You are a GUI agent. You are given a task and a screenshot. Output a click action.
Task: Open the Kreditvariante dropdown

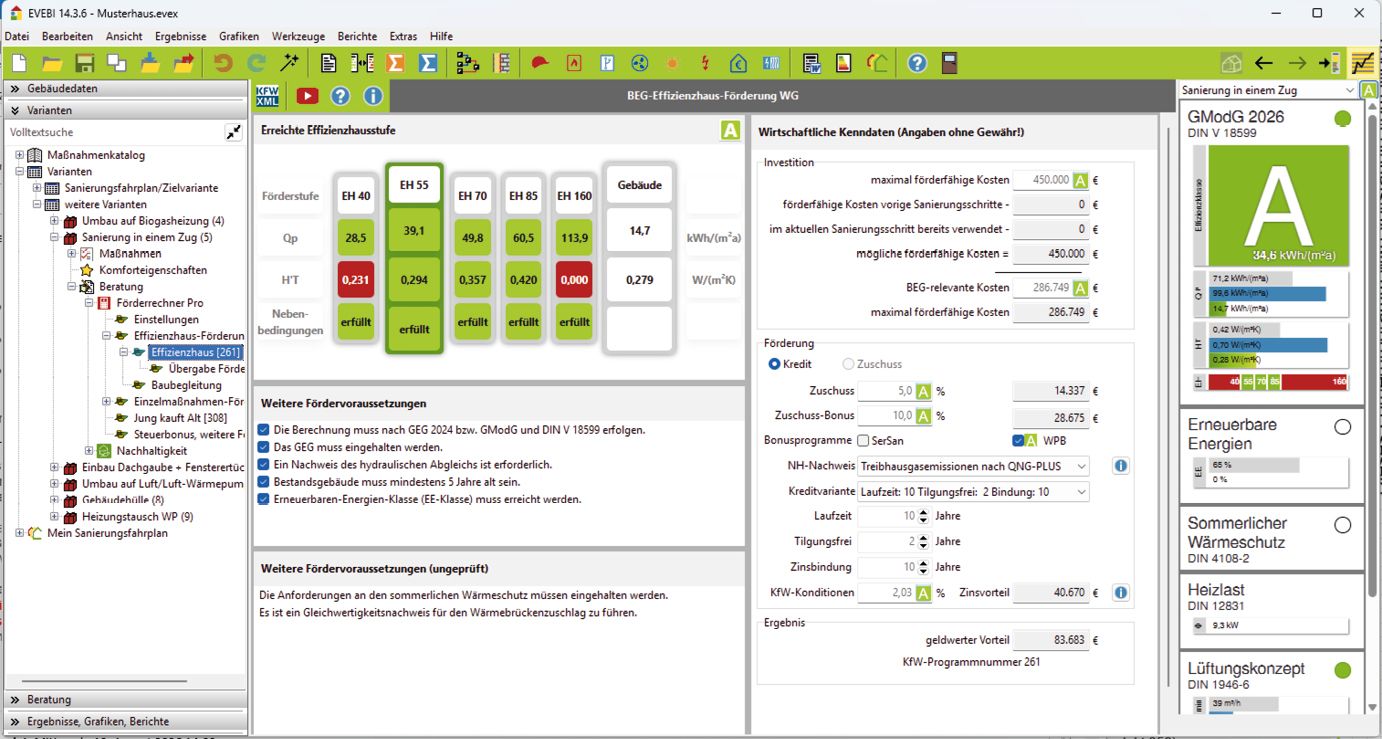click(x=974, y=492)
